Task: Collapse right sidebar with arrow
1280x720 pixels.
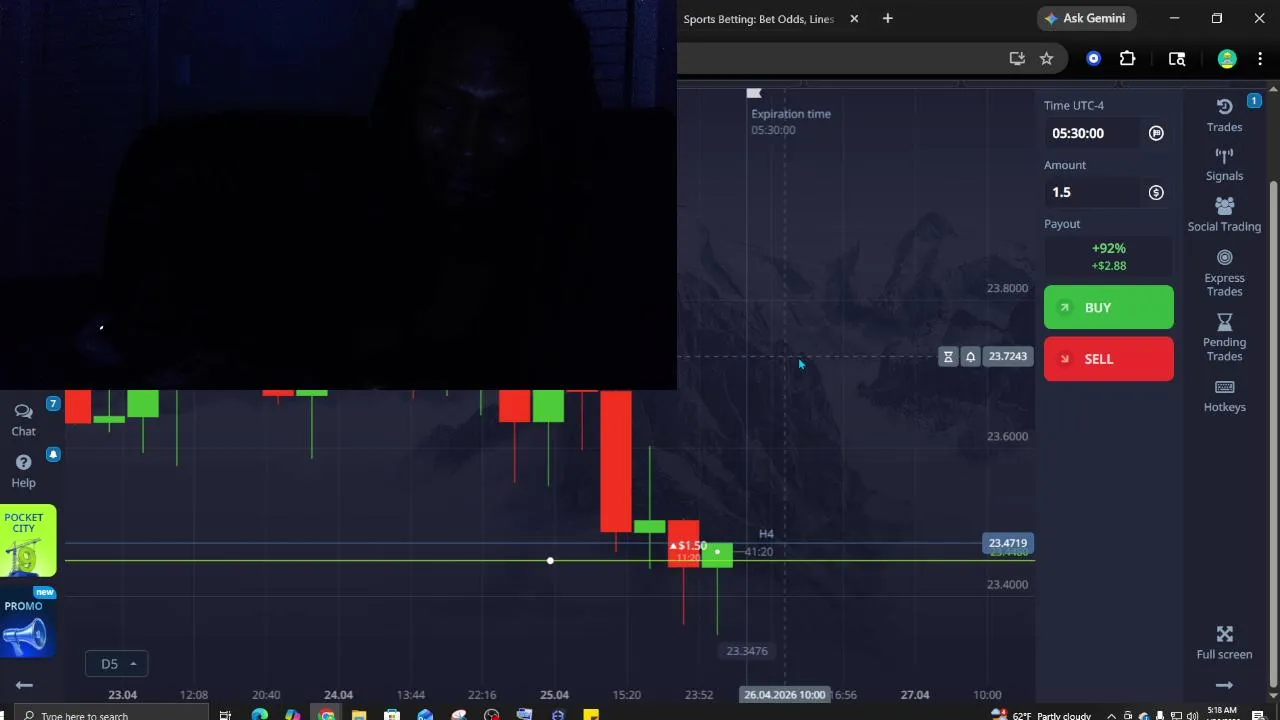Action: tap(1224, 685)
